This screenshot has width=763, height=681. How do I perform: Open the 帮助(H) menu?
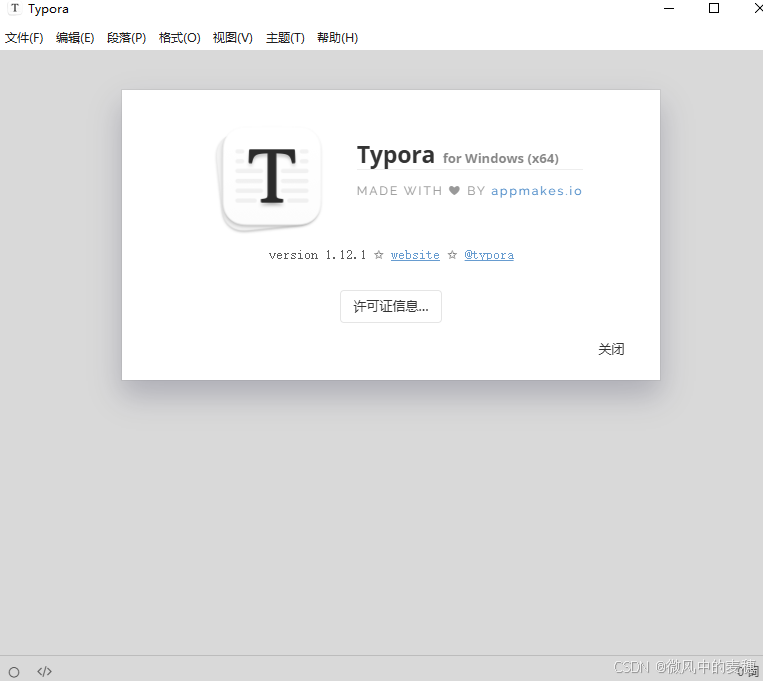337,37
